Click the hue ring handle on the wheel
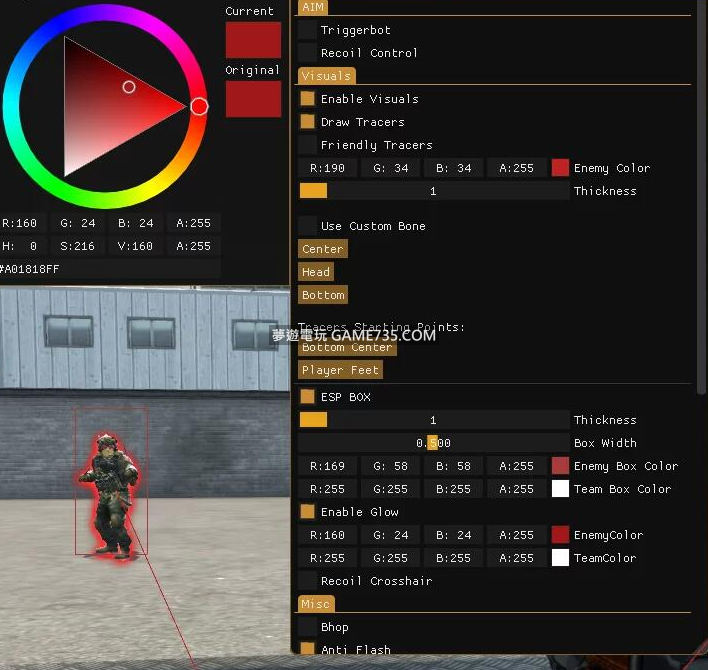This screenshot has height=670, width=708. coord(199,107)
